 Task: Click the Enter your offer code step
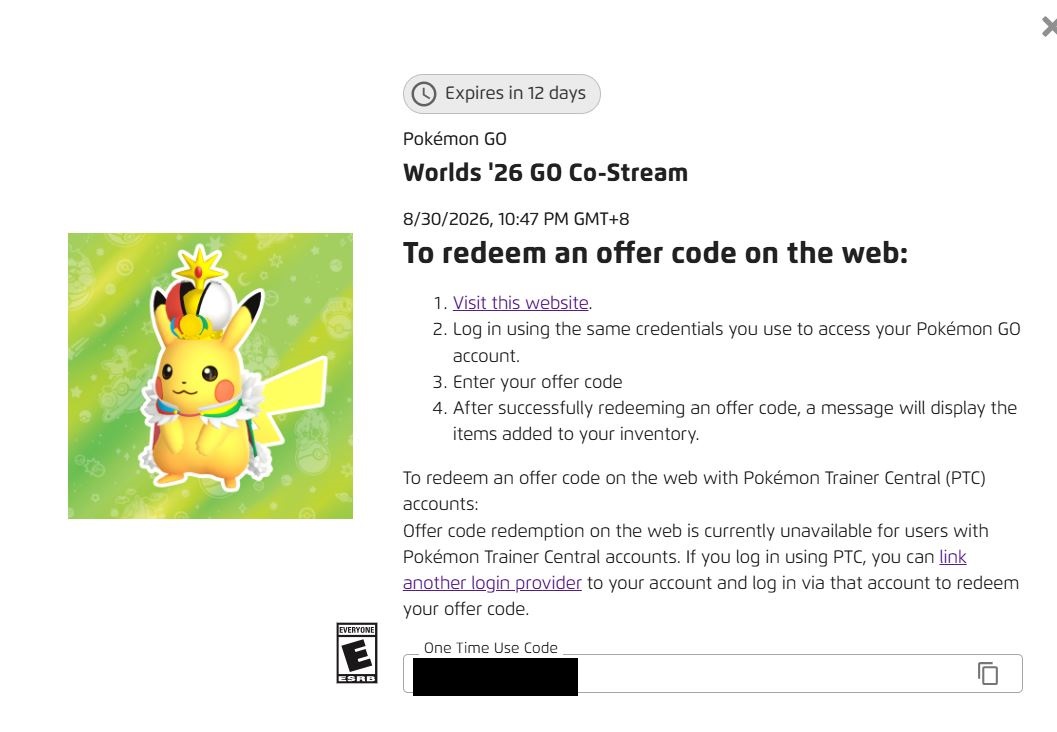[x=537, y=382]
